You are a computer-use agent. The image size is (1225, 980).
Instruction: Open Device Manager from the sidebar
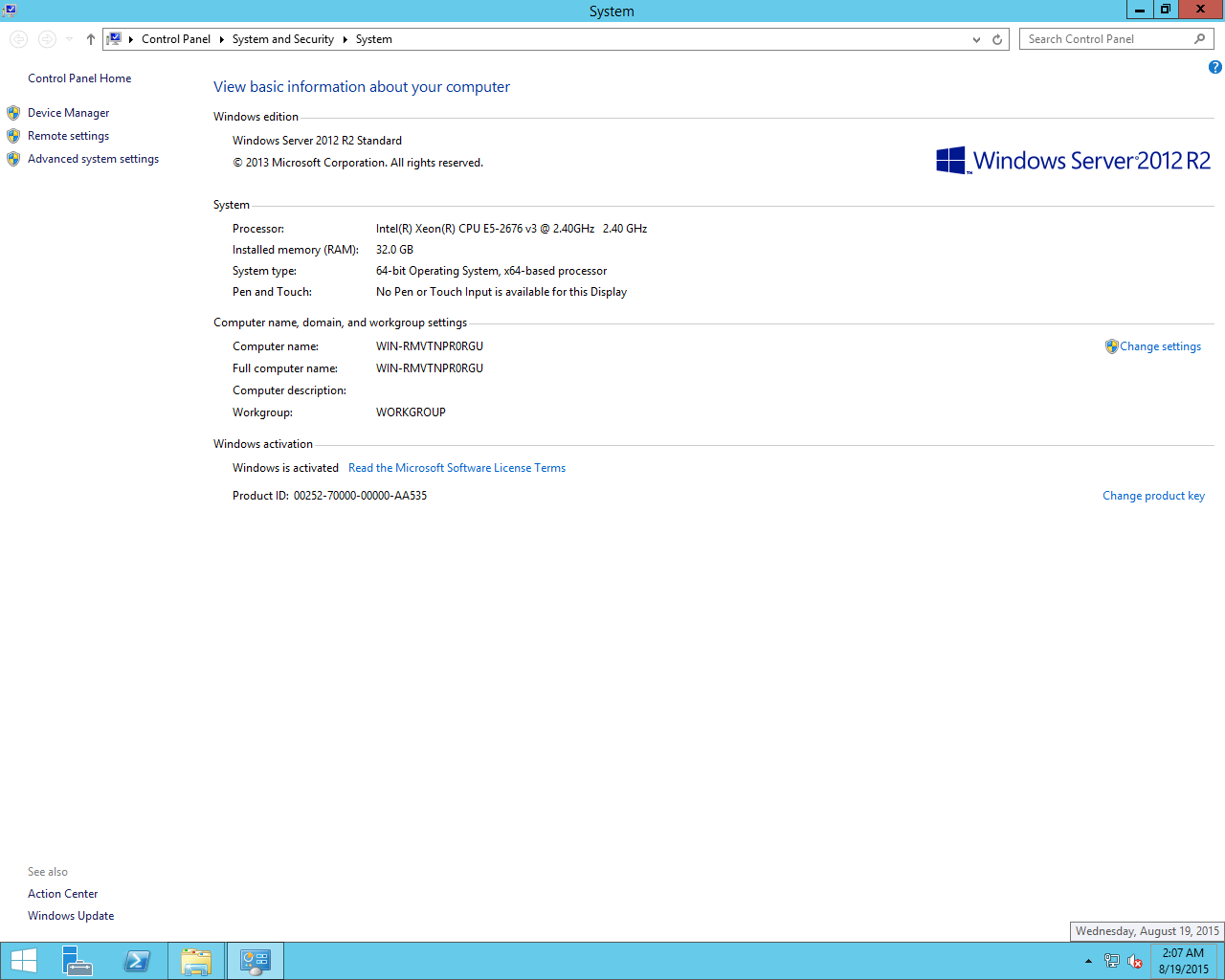pyautogui.click(x=68, y=113)
